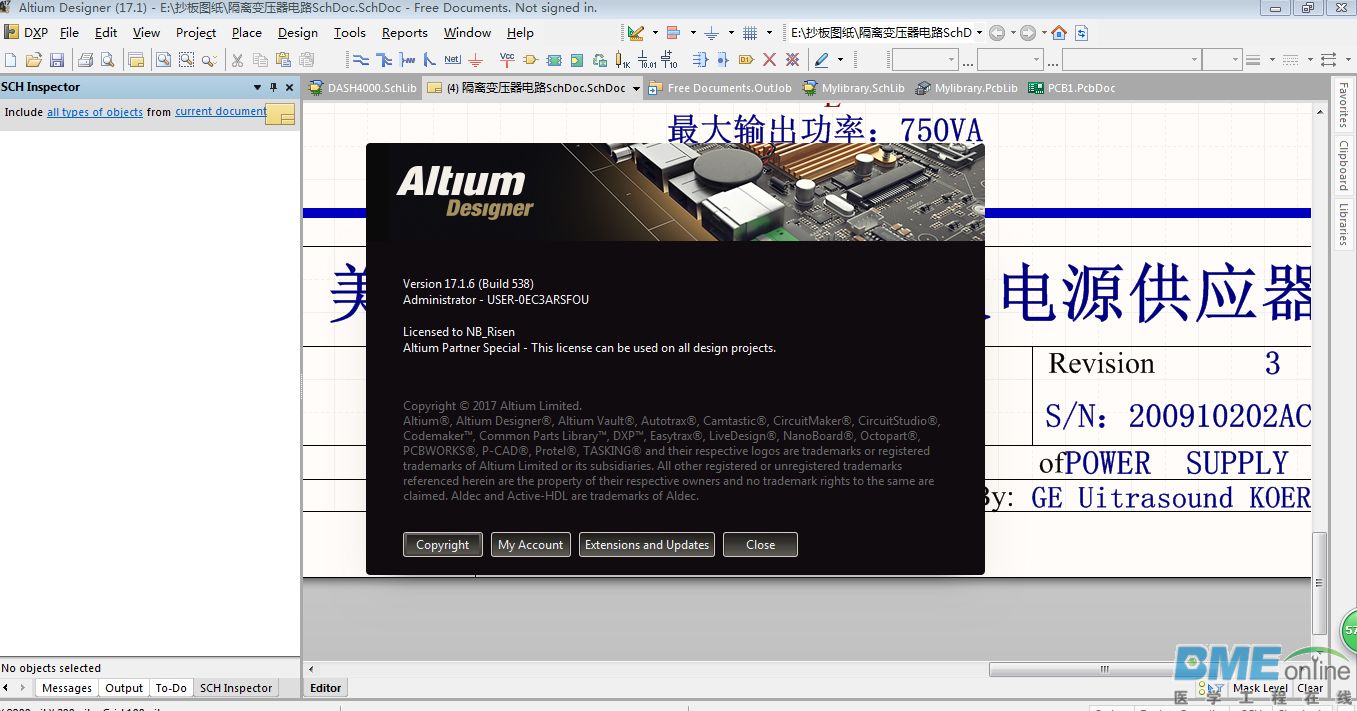Viewport: 1357px width, 711px height.
Task: Go forward with navigation arrow
Action: click(1027, 32)
